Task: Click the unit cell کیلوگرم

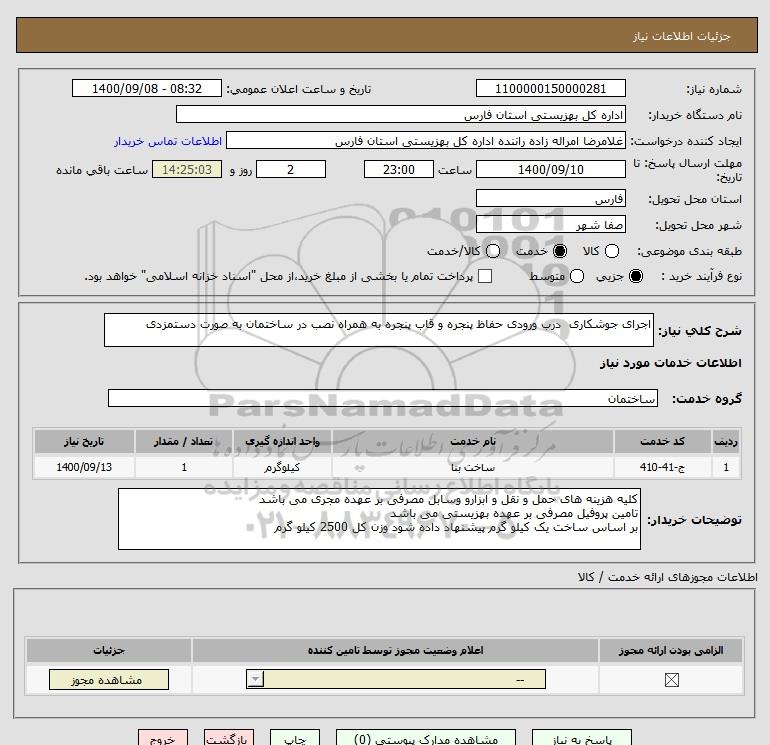Action: click(x=282, y=467)
